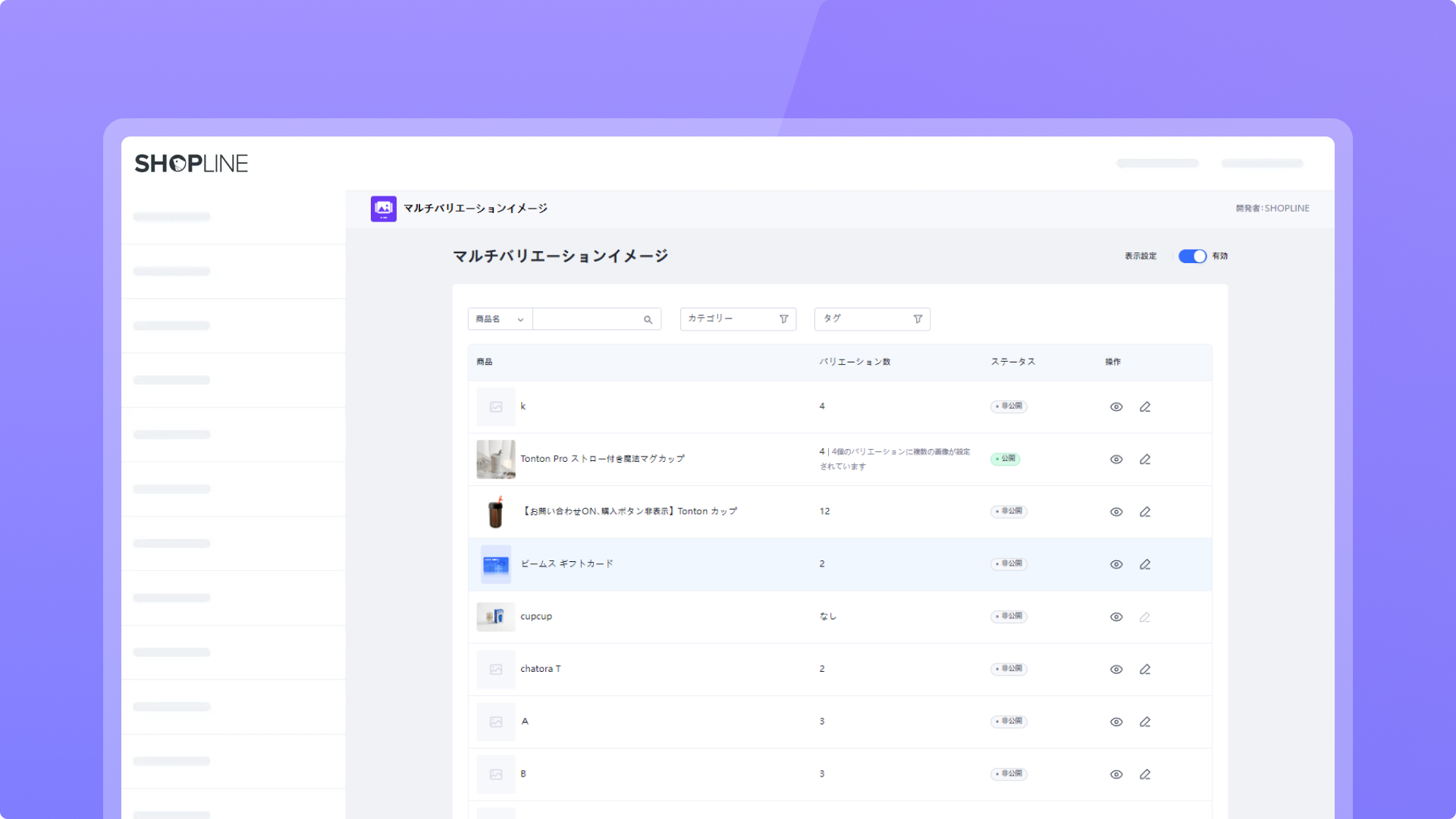1456x819 pixels.
Task: Click edit pencil for Tonton カップ row
Action: coord(1145,512)
